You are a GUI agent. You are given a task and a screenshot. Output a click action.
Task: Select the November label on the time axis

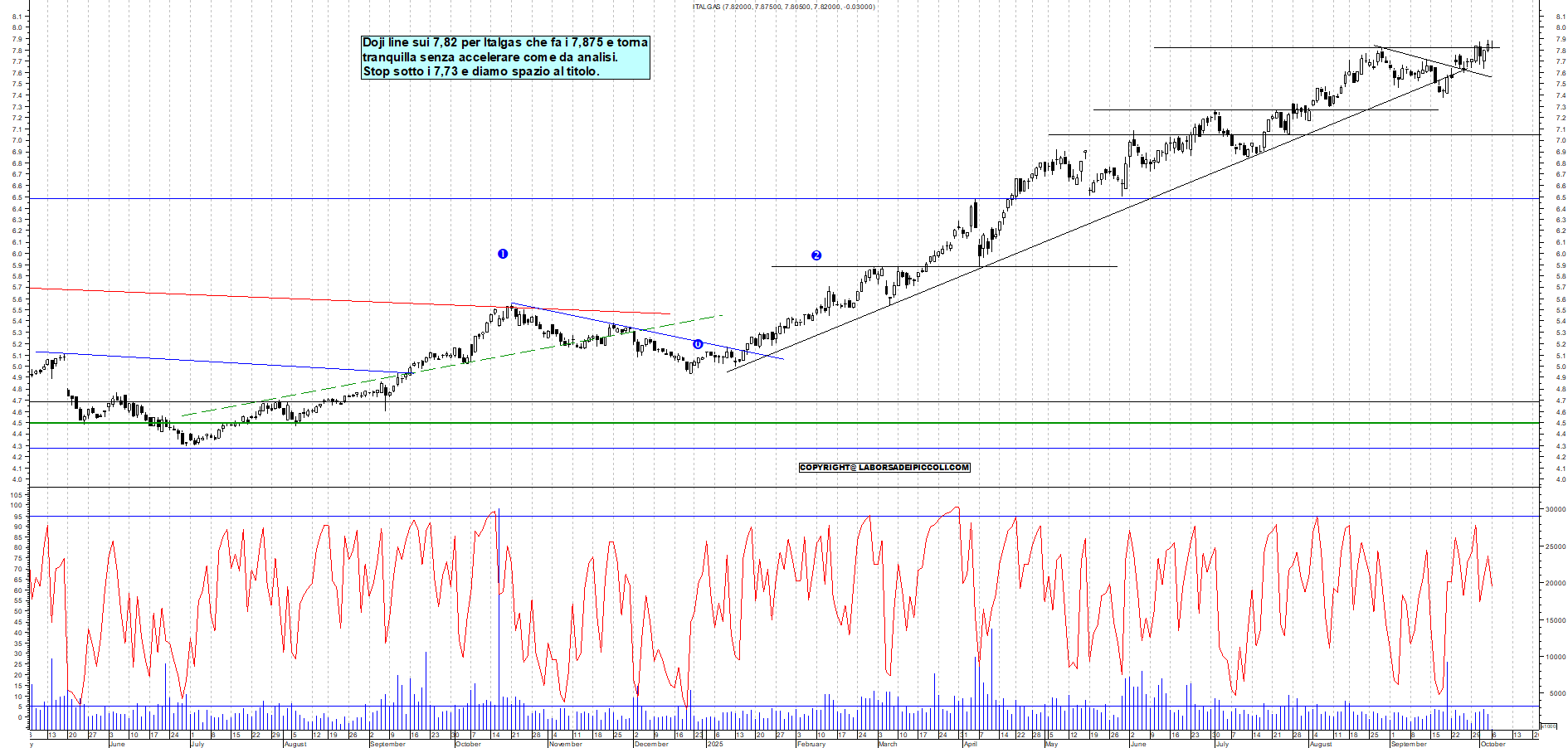click(x=565, y=744)
